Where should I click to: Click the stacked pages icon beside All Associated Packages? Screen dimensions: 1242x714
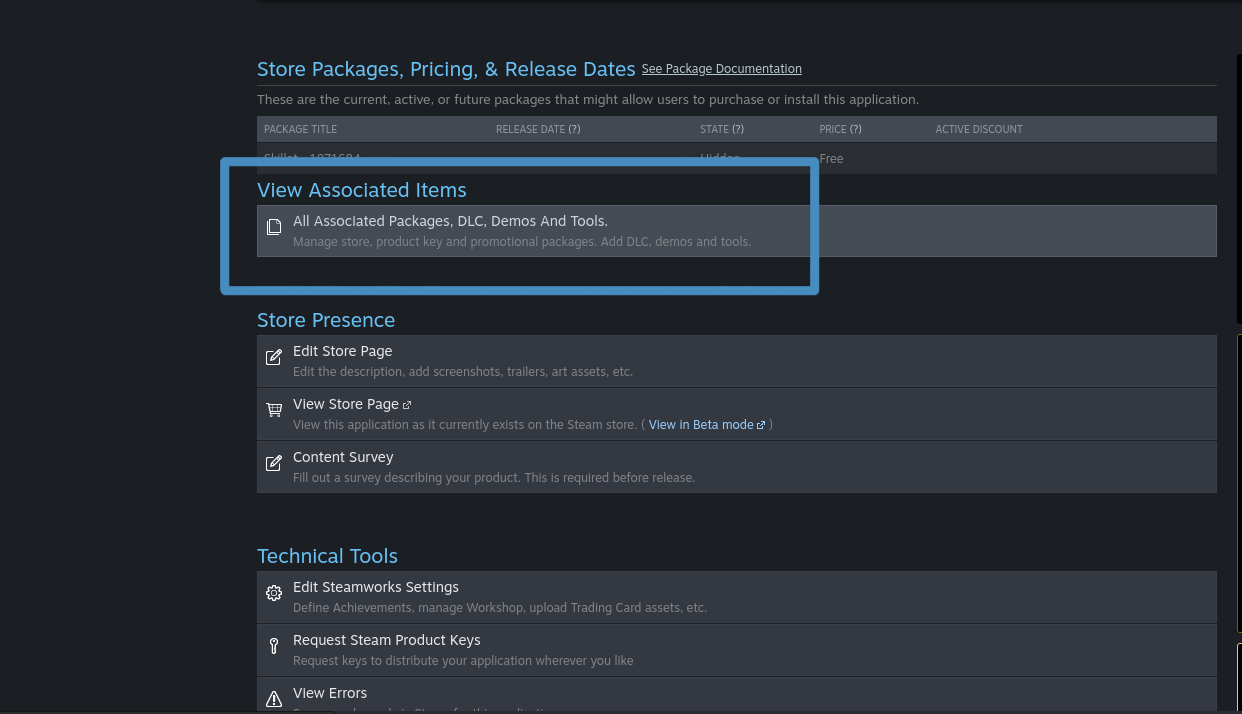coord(274,227)
